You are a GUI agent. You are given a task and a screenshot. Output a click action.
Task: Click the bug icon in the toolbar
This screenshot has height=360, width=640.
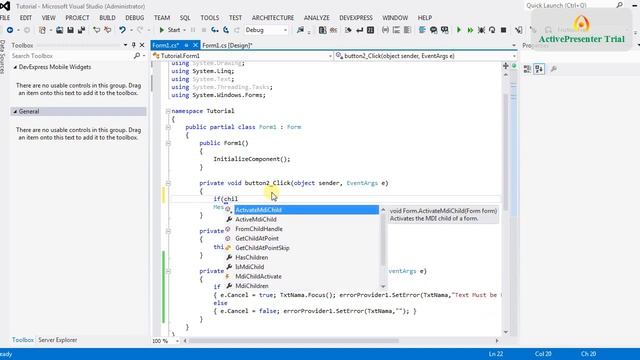[481, 30]
